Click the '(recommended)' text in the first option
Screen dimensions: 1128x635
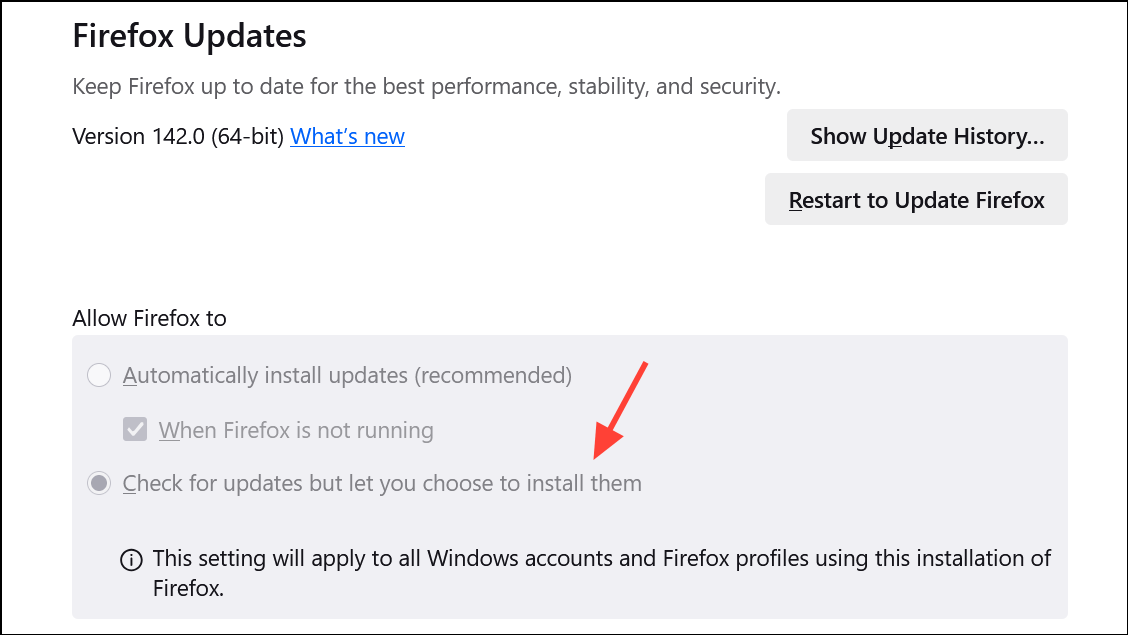click(493, 375)
